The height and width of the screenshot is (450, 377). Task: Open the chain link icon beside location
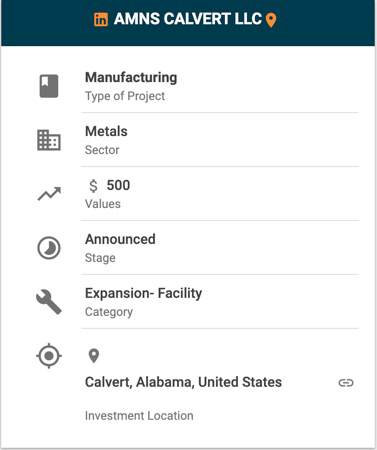click(346, 383)
